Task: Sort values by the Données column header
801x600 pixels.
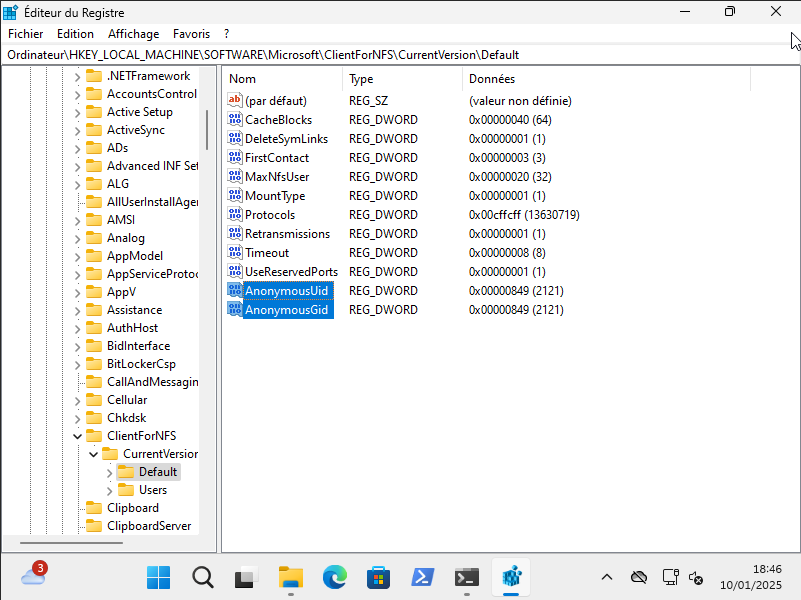Action: point(606,79)
